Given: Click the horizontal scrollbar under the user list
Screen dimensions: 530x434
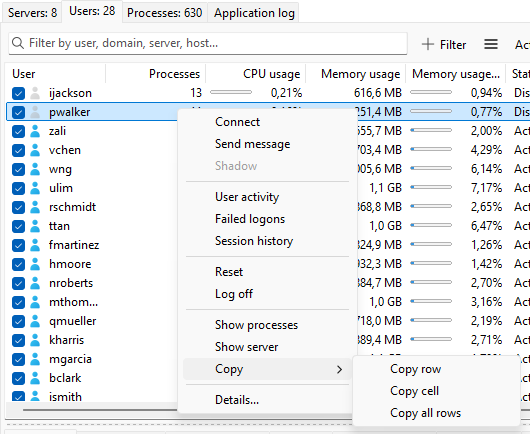Looking at the screenshot, I should pyautogui.click(x=100, y=410).
